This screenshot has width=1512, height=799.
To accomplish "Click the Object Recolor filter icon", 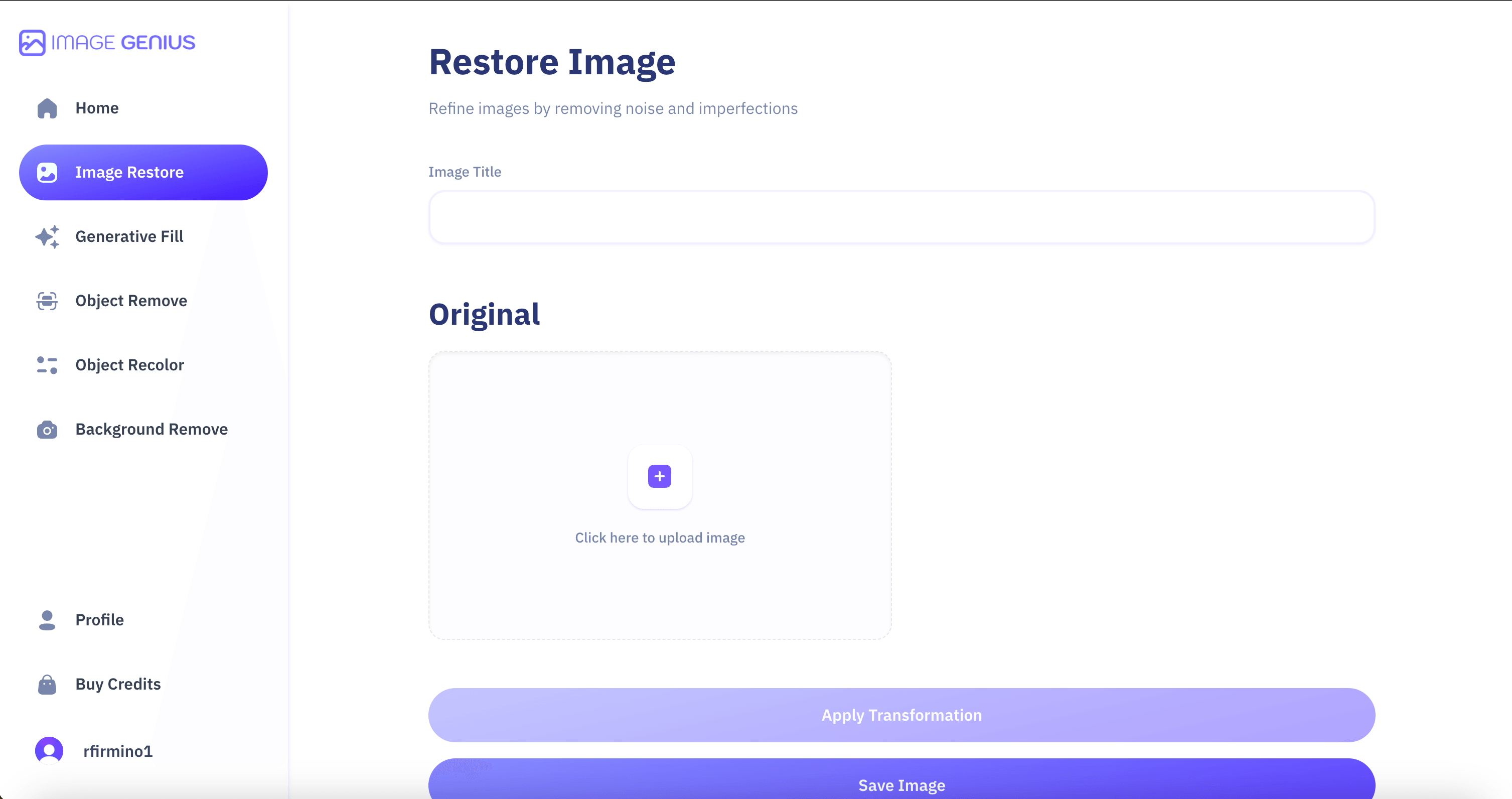I will click(x=47, y=364).
